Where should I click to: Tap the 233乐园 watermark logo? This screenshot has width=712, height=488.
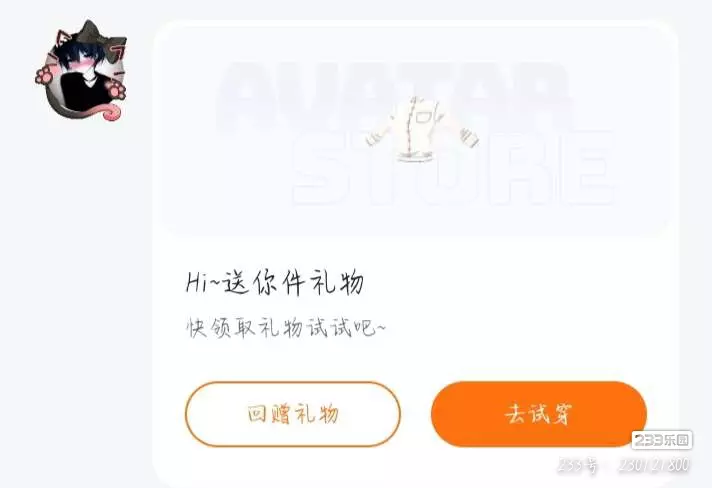662,440
